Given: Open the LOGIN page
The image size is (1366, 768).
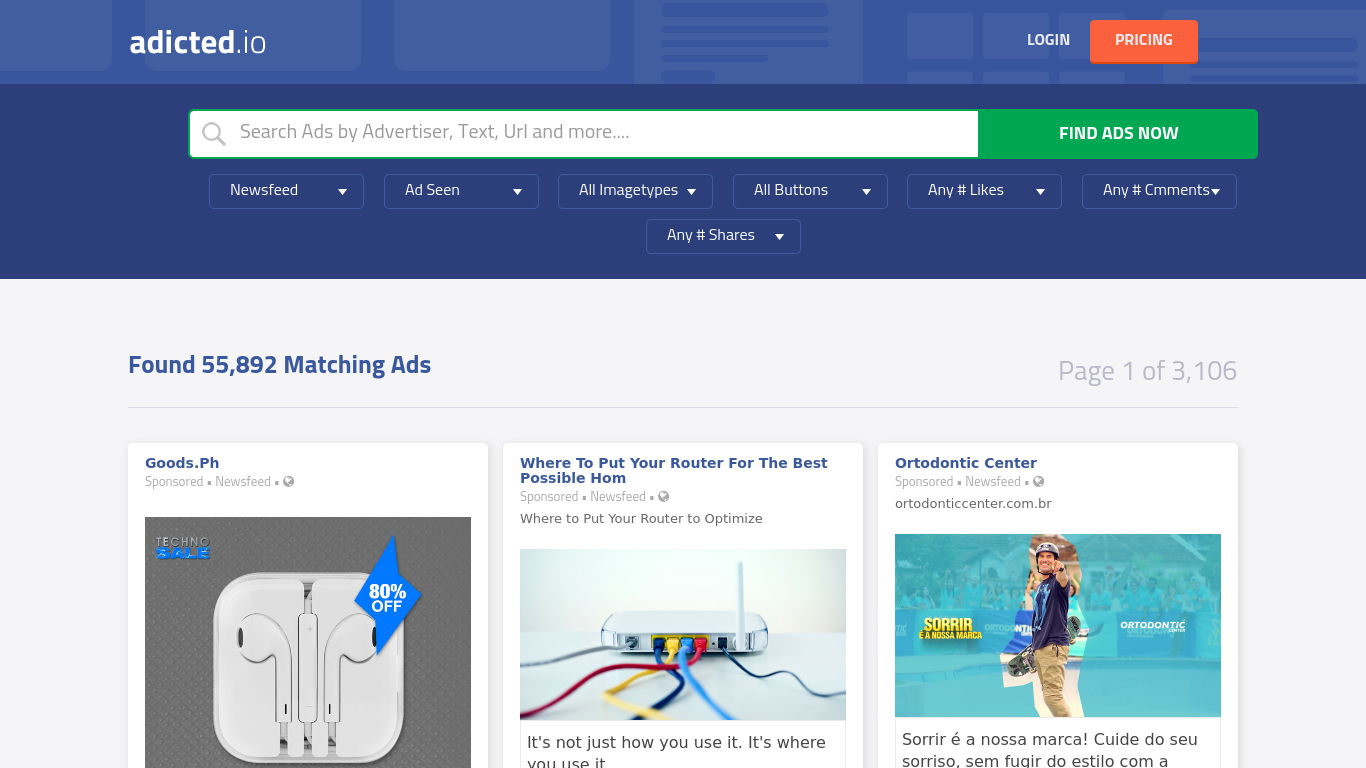Looking at the screenshot, I should click(x=1048, y=40).
